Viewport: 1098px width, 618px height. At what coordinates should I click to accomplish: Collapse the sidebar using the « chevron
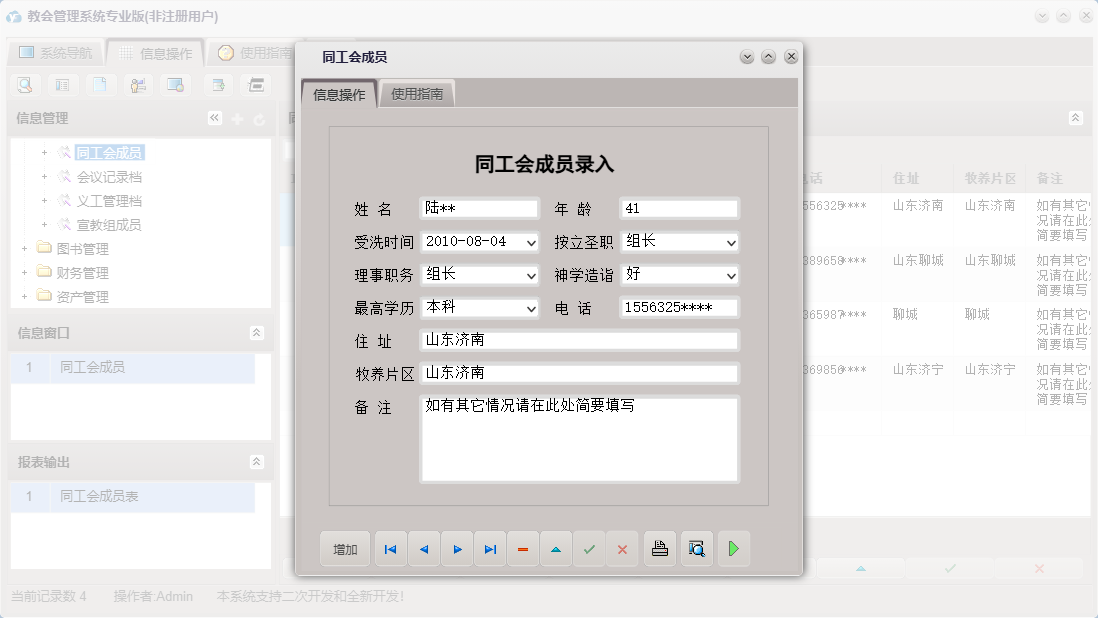click(x=214, y=117)
